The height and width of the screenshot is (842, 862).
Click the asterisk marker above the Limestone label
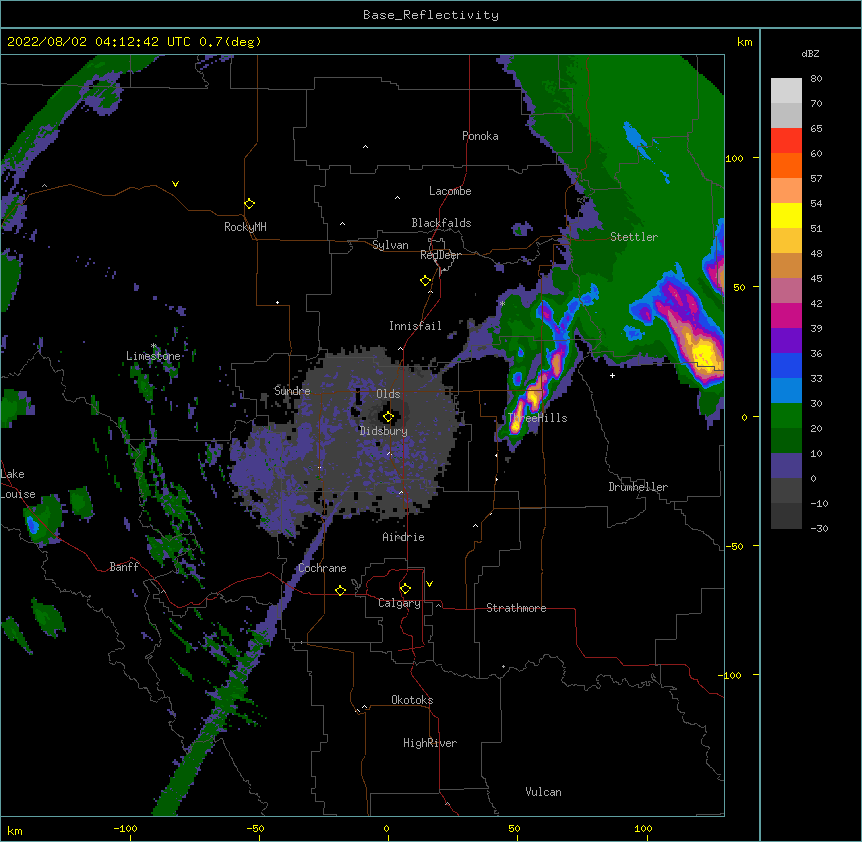point(154,346)
